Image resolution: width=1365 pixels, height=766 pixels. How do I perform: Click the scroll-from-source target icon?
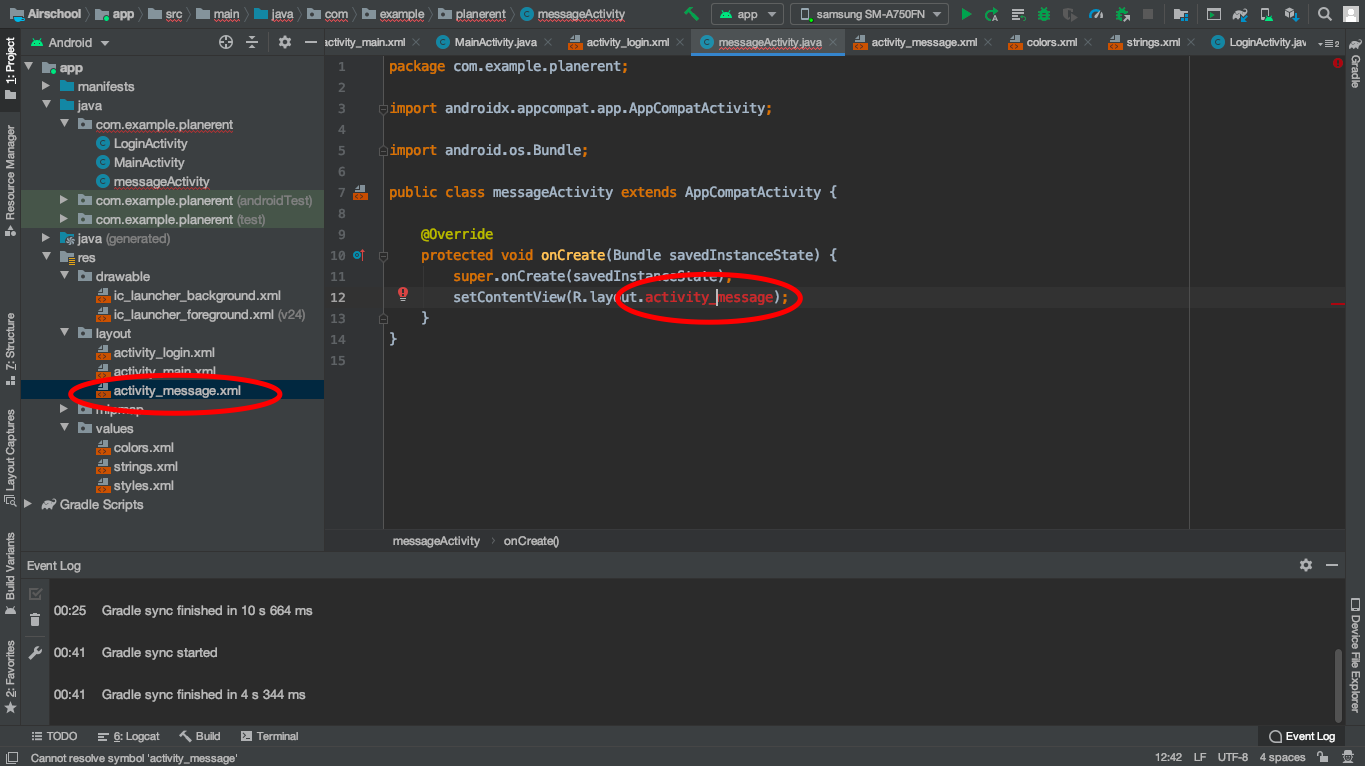(226, 42)
